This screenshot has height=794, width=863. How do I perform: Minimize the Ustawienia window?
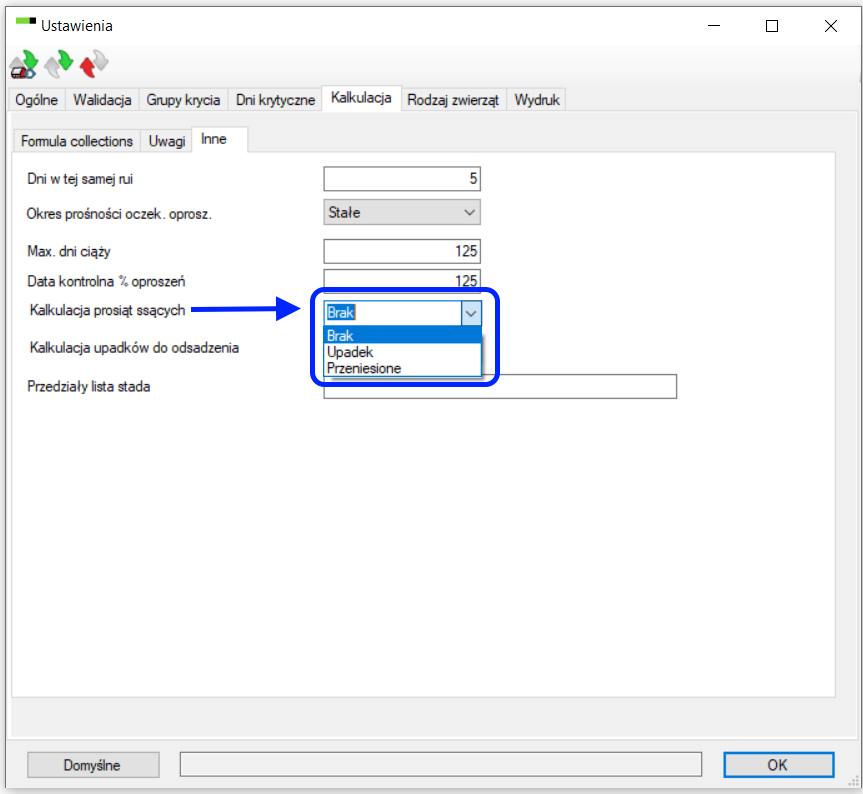click(x=714, y=26)
